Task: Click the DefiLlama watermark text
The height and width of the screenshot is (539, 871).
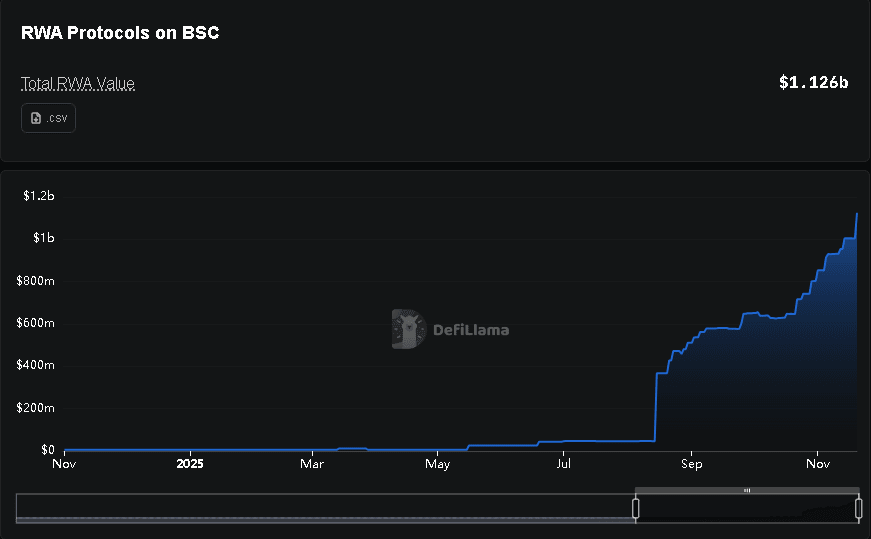Action: click(470, 330)
